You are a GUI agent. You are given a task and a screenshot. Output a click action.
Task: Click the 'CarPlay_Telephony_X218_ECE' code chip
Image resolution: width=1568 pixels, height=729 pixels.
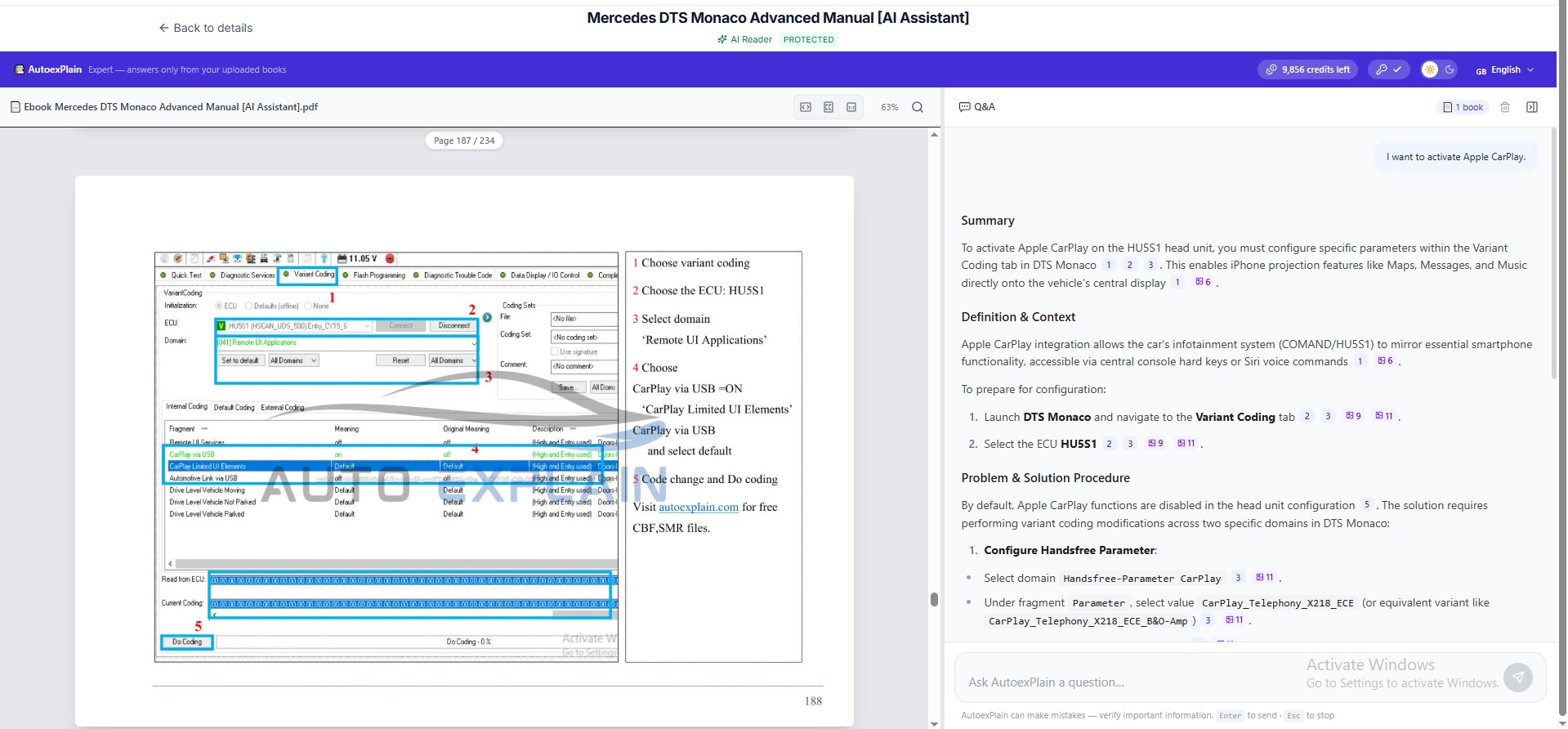coord(1278,603)
